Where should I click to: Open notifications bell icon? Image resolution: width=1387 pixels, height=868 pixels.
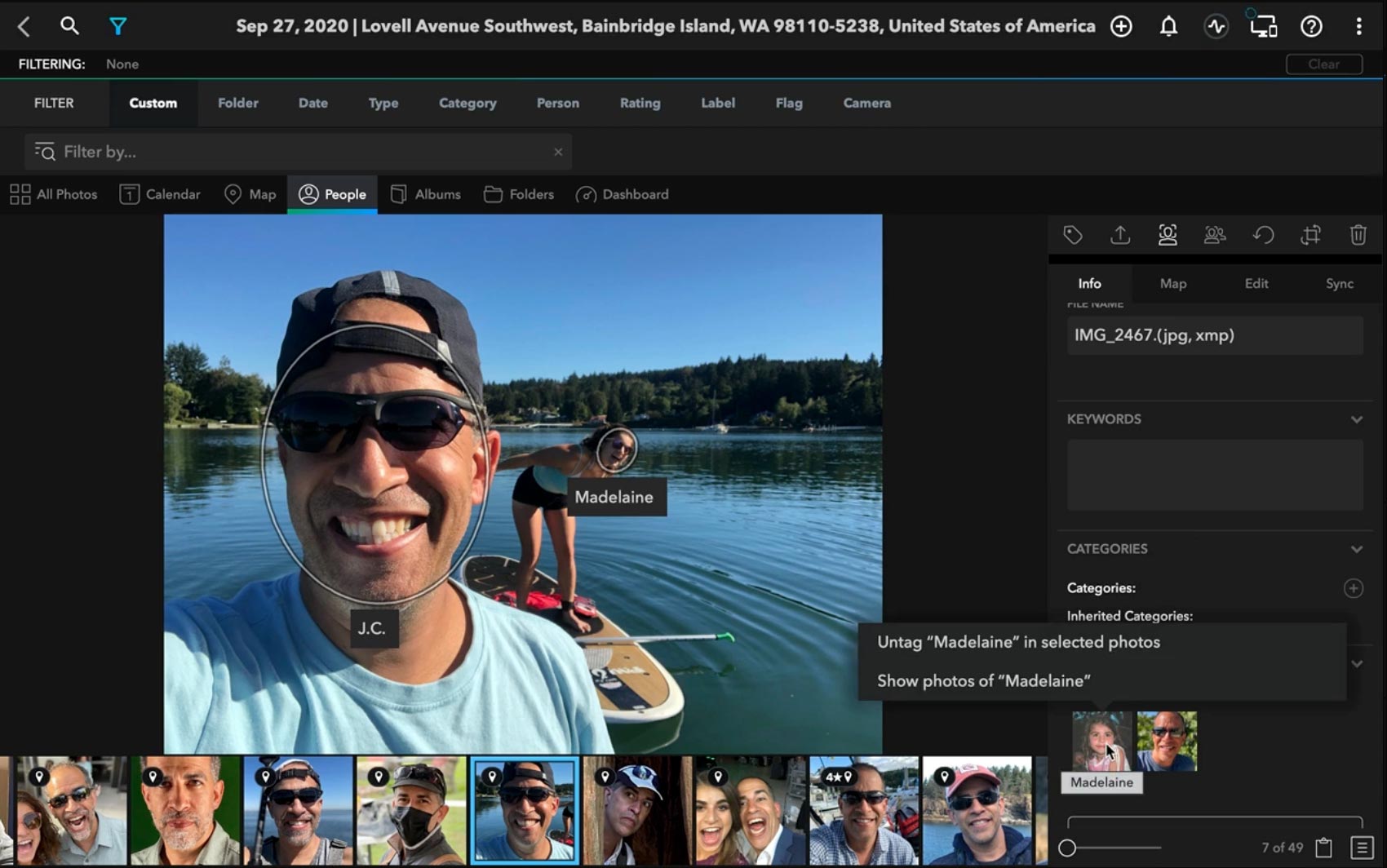pyautogui.click(x=1168, y=26)
